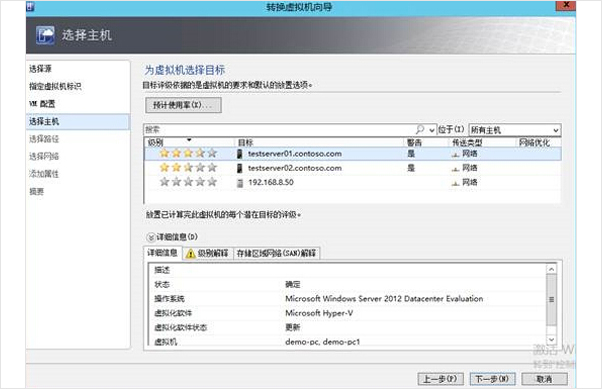Click the details panel scroll down arrow
Viewport: 602px width, 389px height.
pyautogui.click(x=551, y=339)
